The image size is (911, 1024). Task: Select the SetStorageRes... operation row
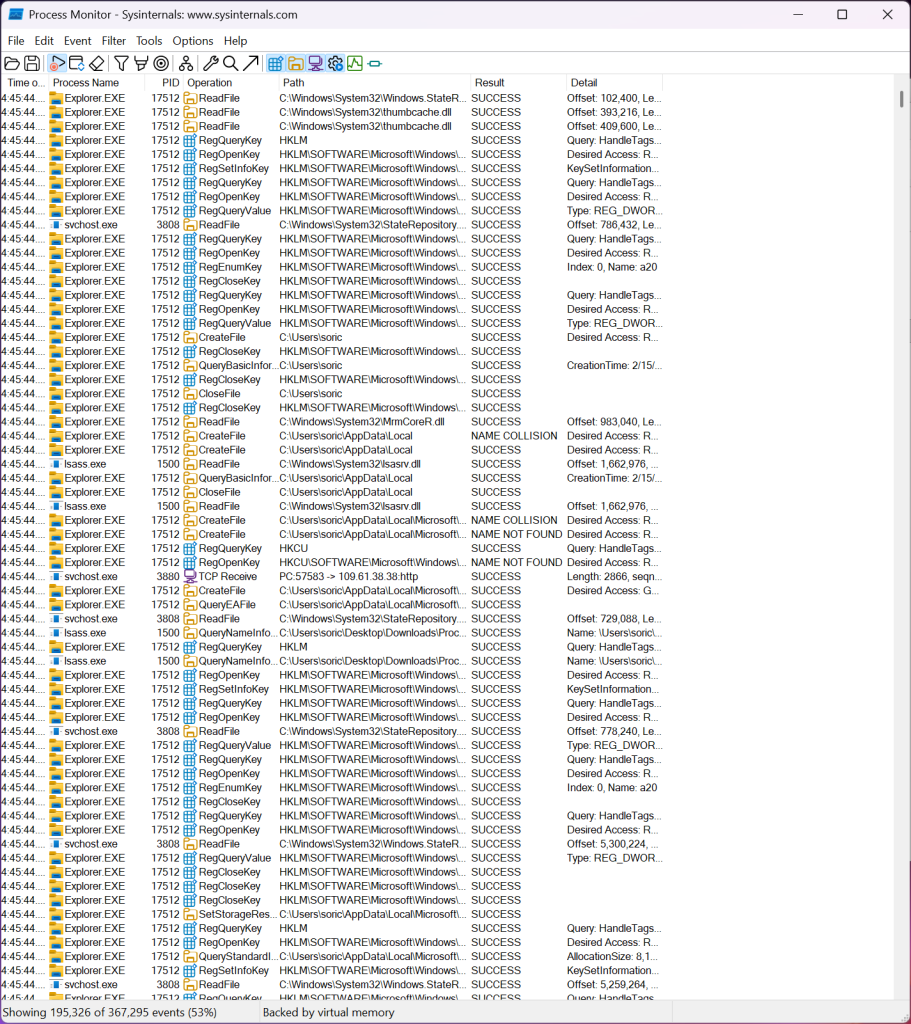[332, 914]
